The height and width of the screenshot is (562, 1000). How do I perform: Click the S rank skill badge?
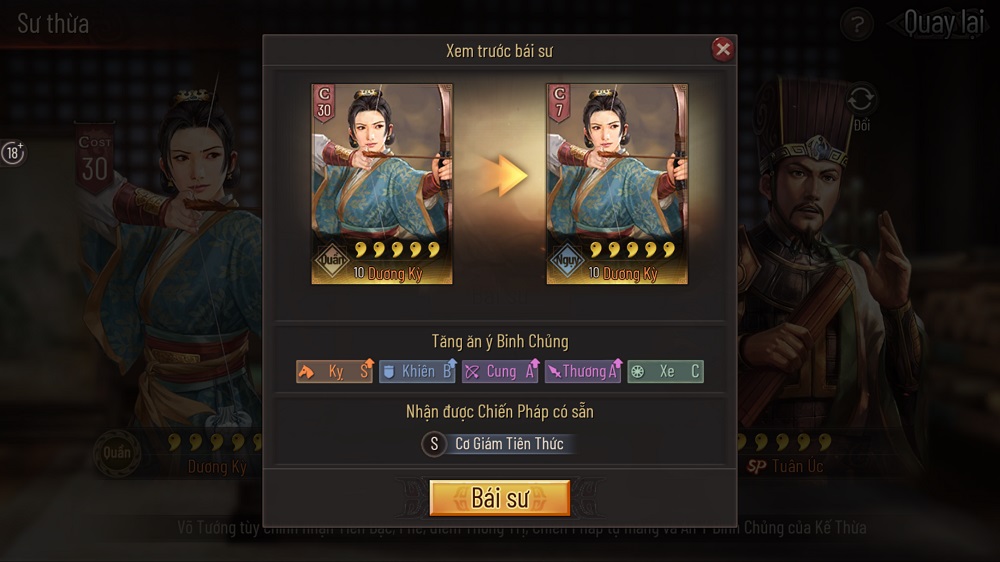click(x=434, y=444)
